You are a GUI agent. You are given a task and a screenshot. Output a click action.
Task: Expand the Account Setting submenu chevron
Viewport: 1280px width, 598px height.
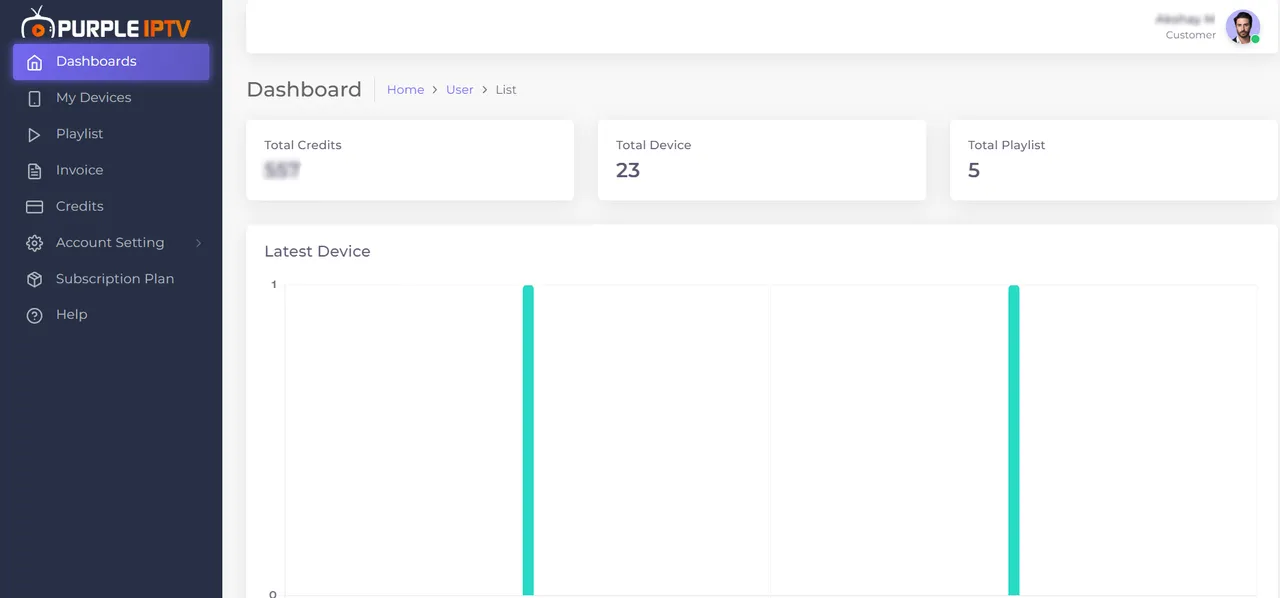coord(198,243)
